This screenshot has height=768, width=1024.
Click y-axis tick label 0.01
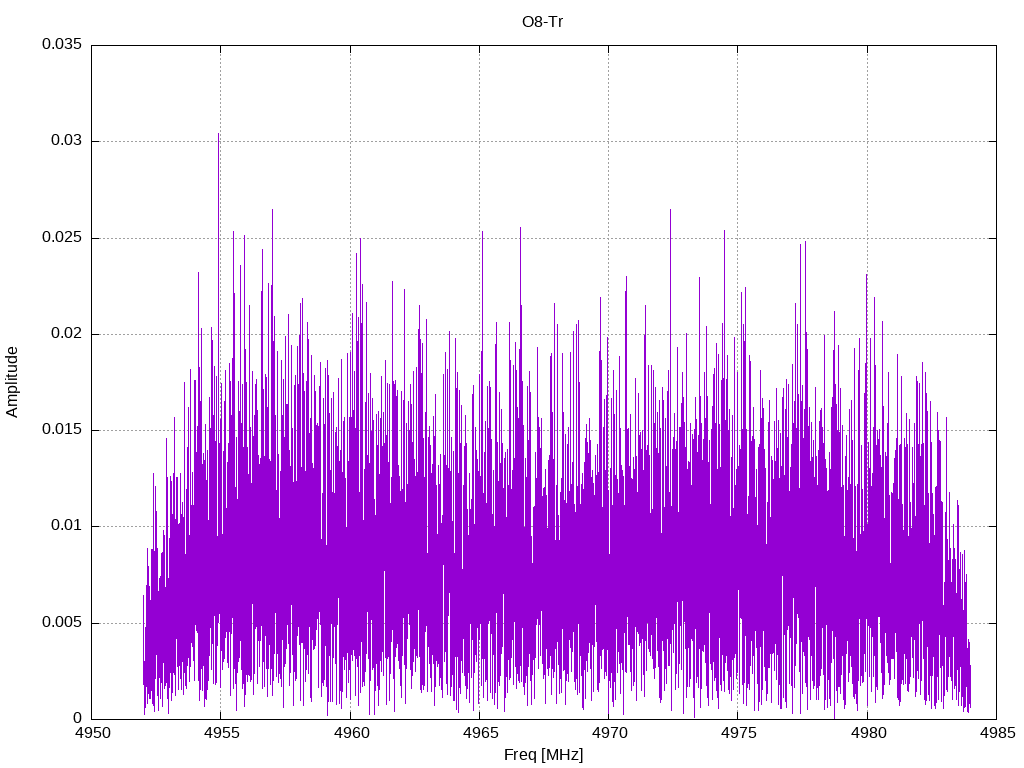[67, 525]
